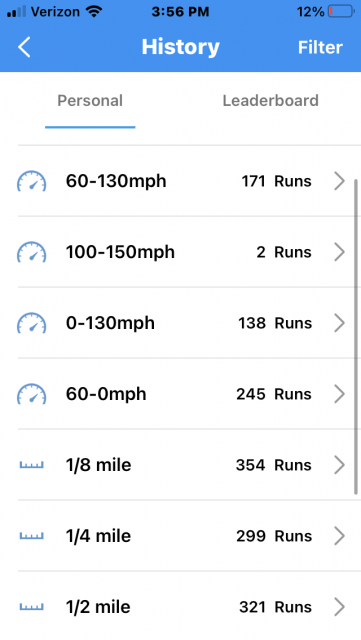The width and height of the screenshot is (361, 640).
Task: Click the ruler icon beside 1/8 mile
Action: (x=31, y=465)
